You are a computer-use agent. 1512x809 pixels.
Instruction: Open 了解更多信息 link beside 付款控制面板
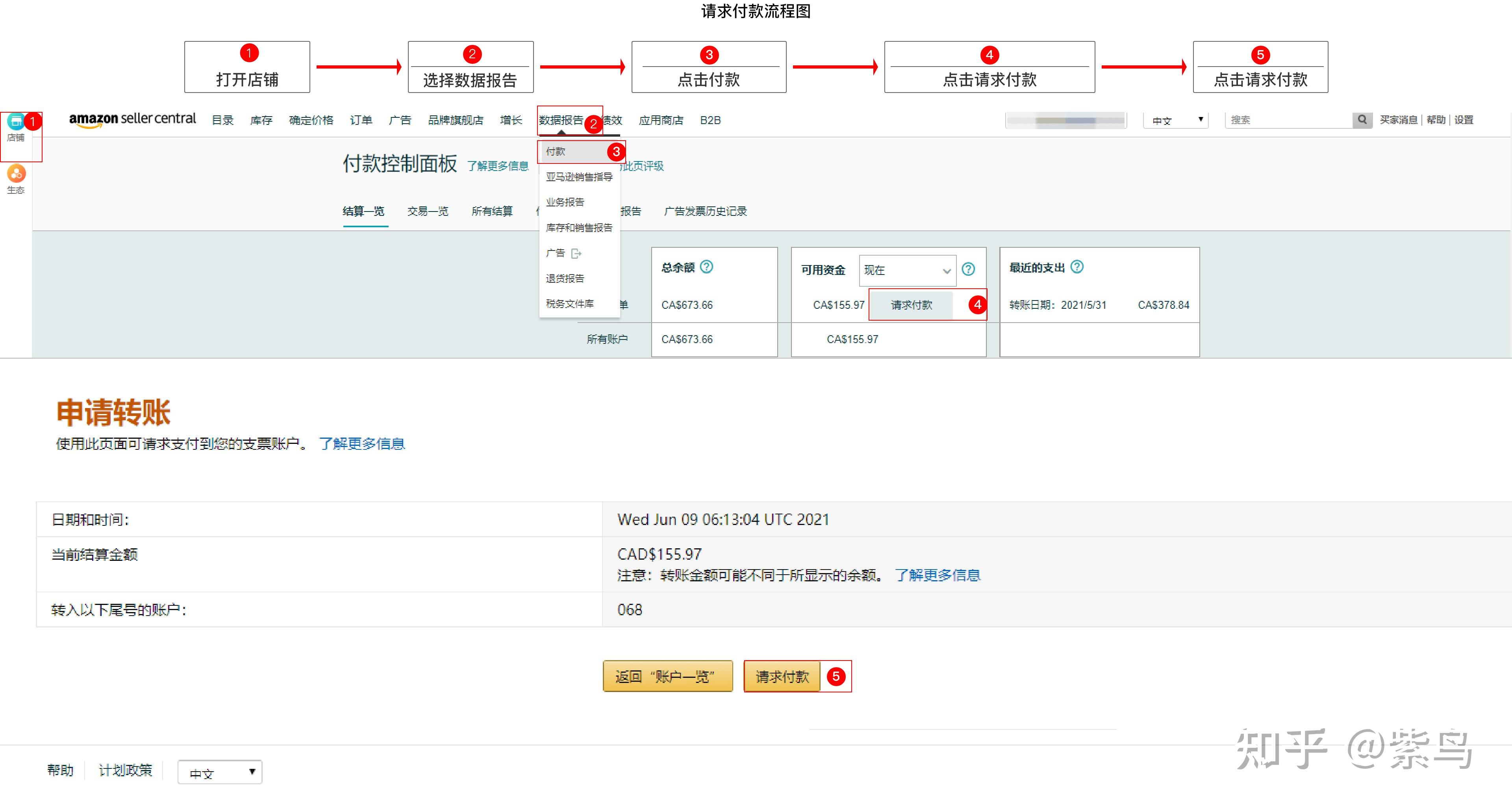[x=498, y=166]
